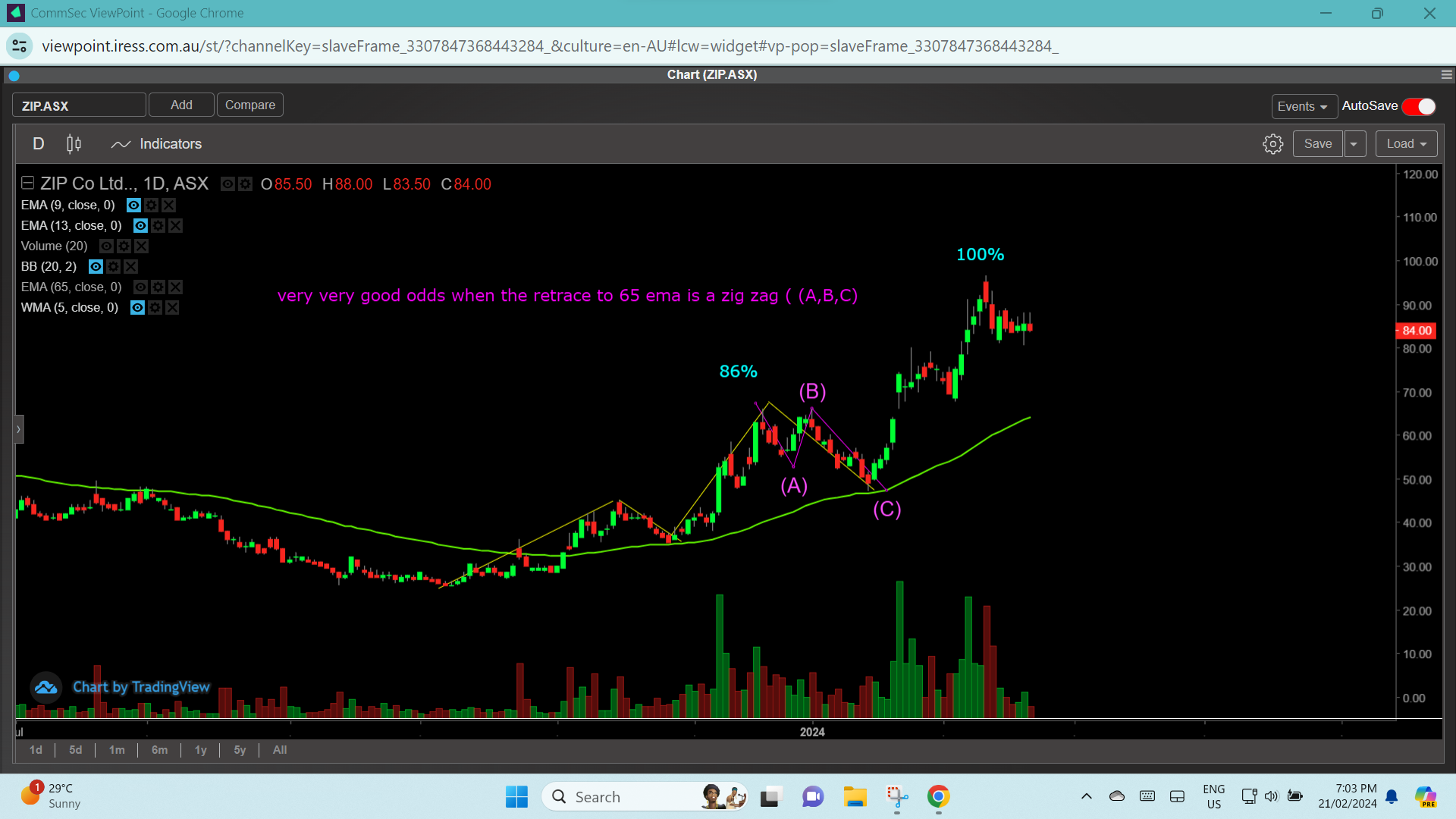Open Chrome from the taskbar

pos(939,797)
